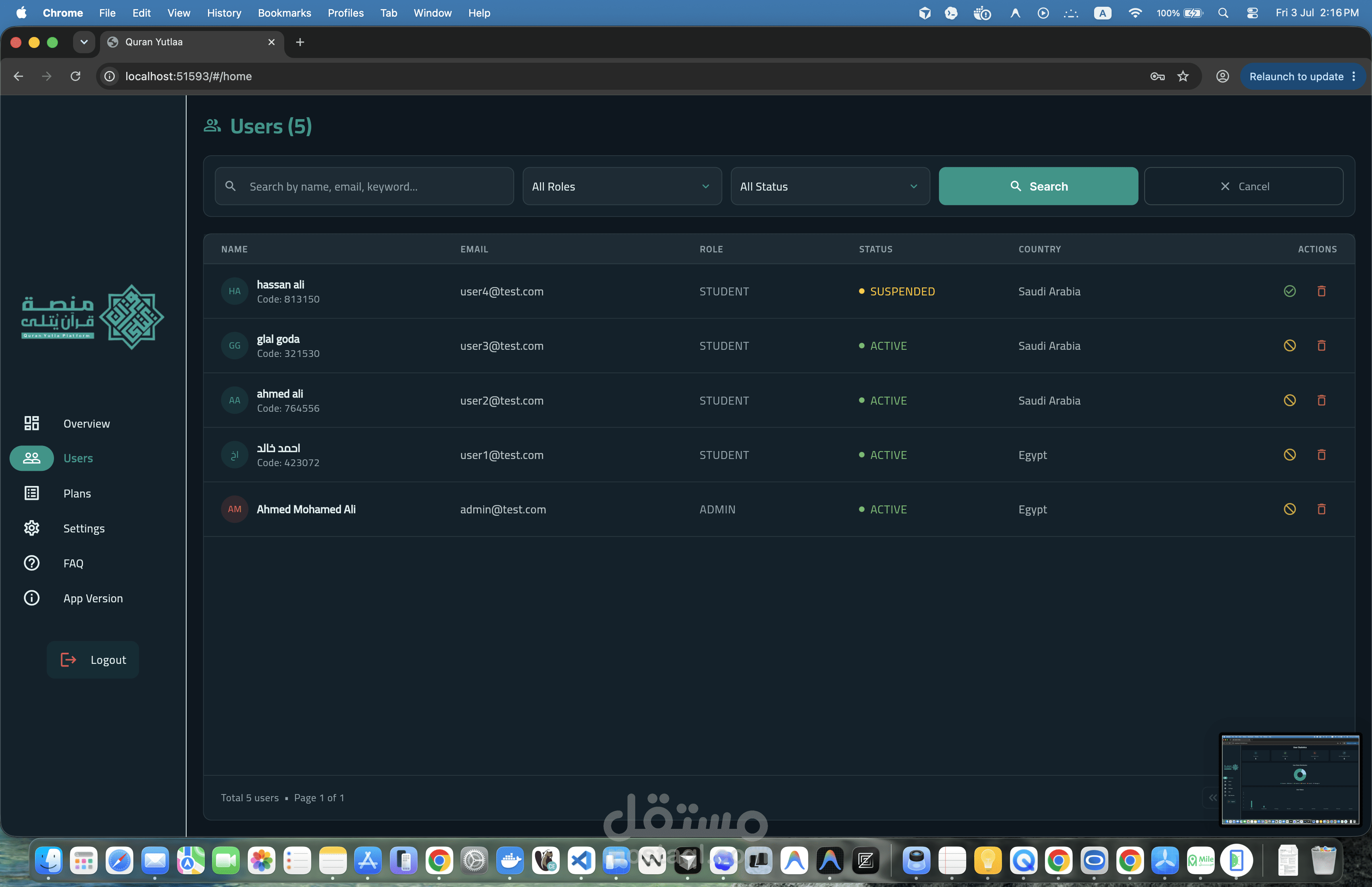
Task: Click the admin@test.com email cell
Action: pyautogui.click(x=503, y=509)
